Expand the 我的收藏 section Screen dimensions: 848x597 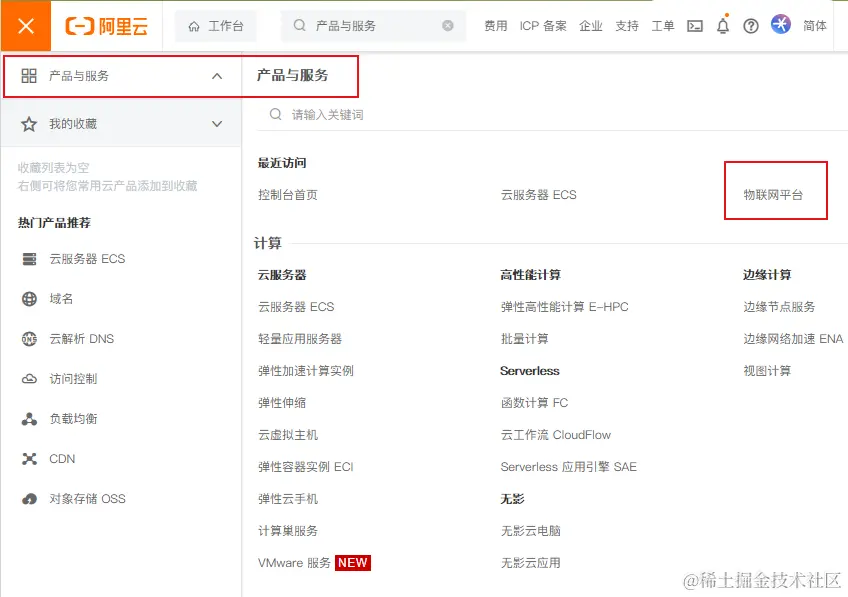pyautogui.click(x=217, y=124)
